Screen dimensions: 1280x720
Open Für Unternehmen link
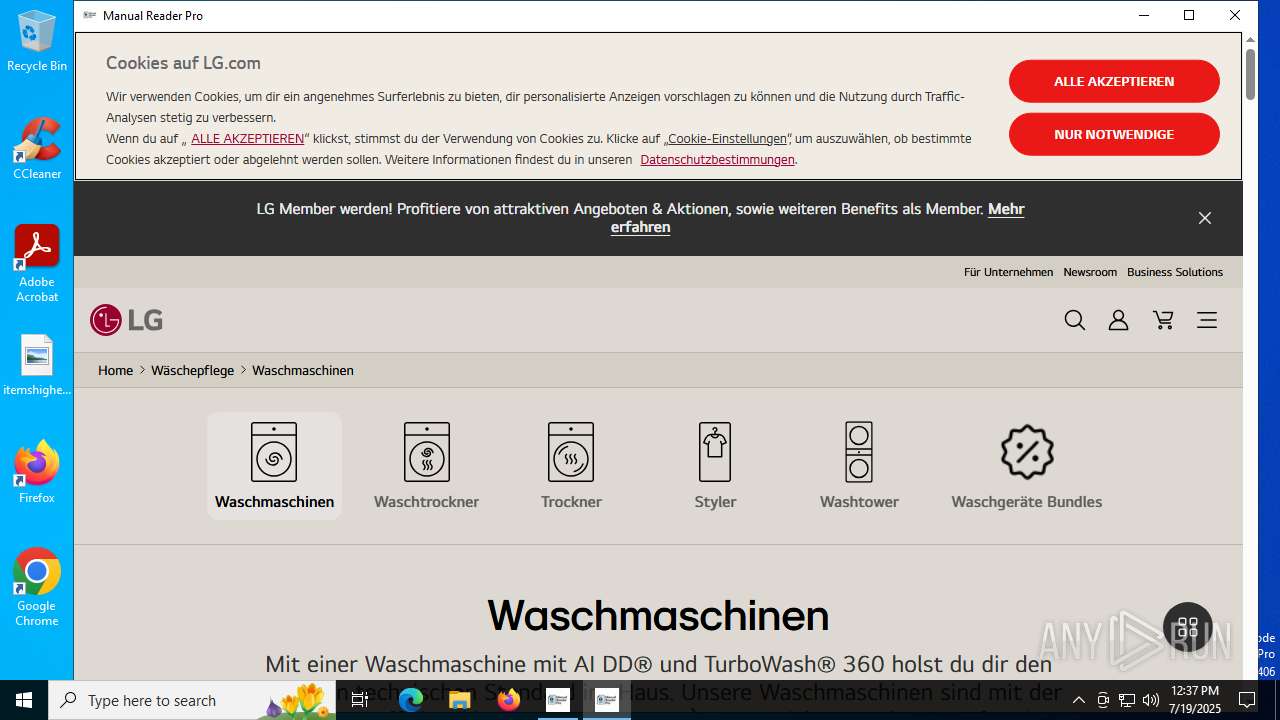click(1008, 272)
